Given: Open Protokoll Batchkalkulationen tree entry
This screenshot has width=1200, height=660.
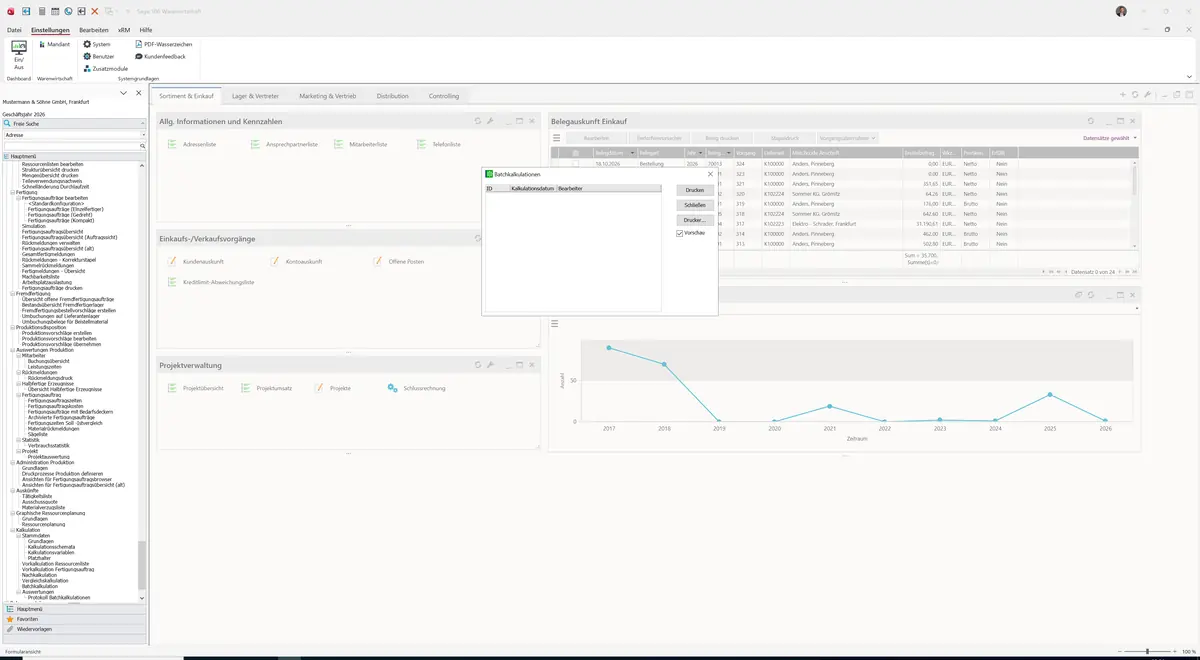Looking at the screenshot, I should (59, 597).
